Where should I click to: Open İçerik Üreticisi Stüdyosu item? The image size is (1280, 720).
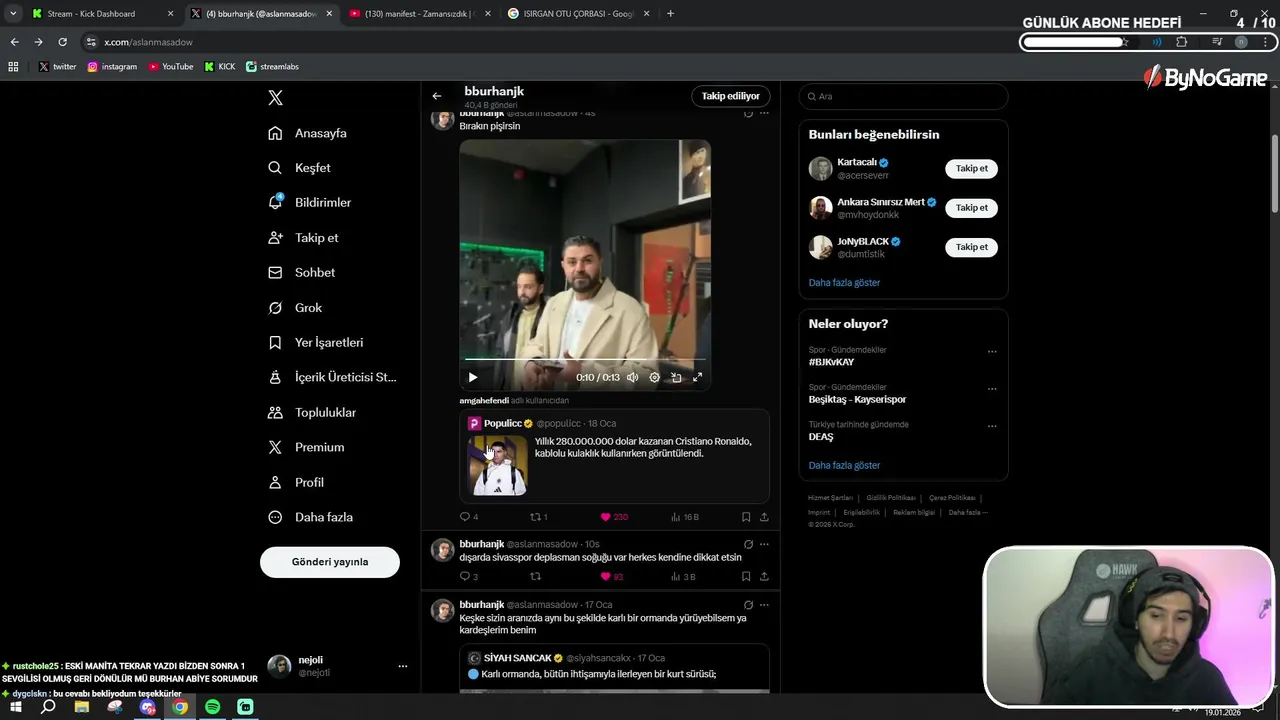tap(333, 377)
